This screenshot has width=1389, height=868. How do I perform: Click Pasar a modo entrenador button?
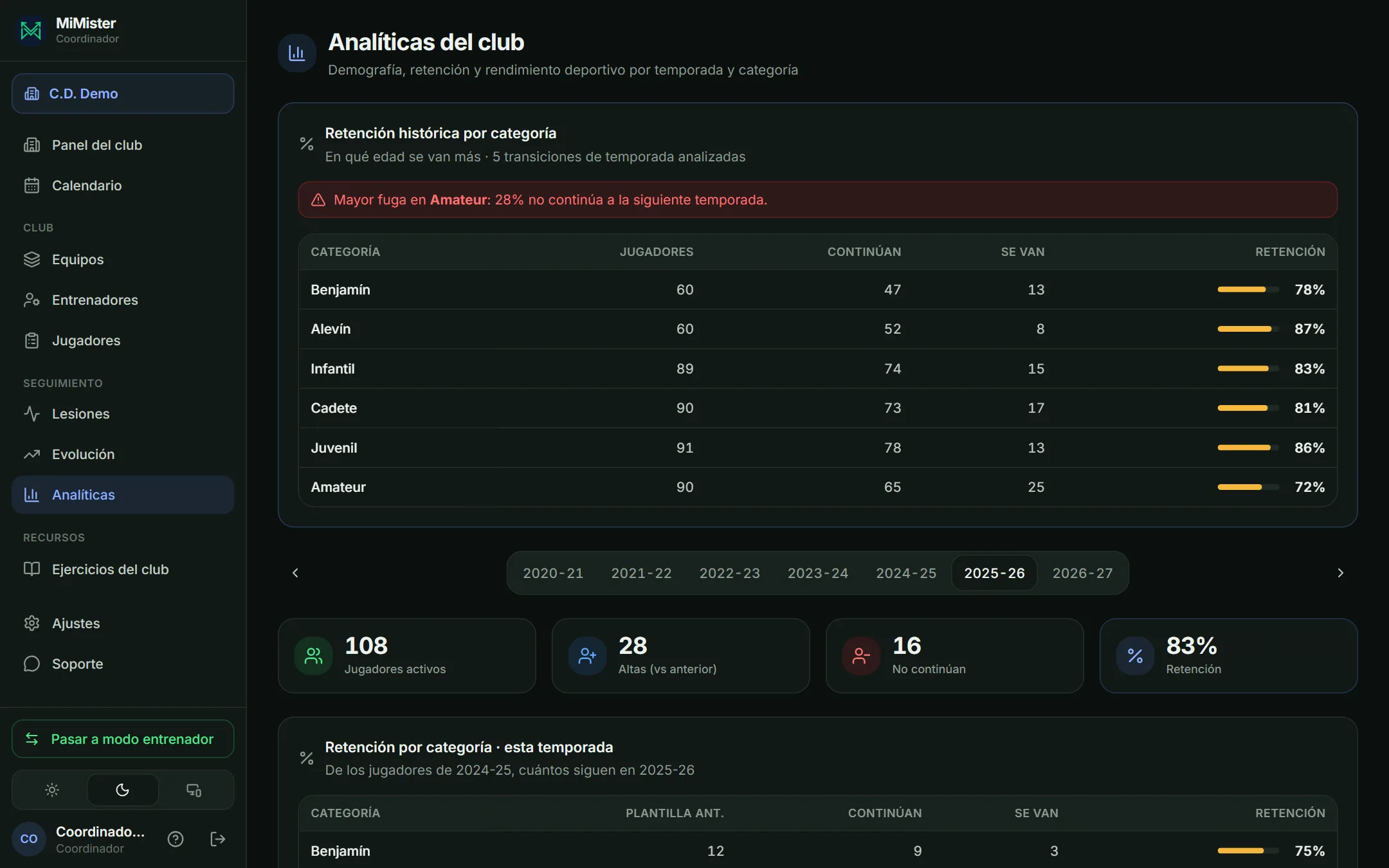[123, 739]
